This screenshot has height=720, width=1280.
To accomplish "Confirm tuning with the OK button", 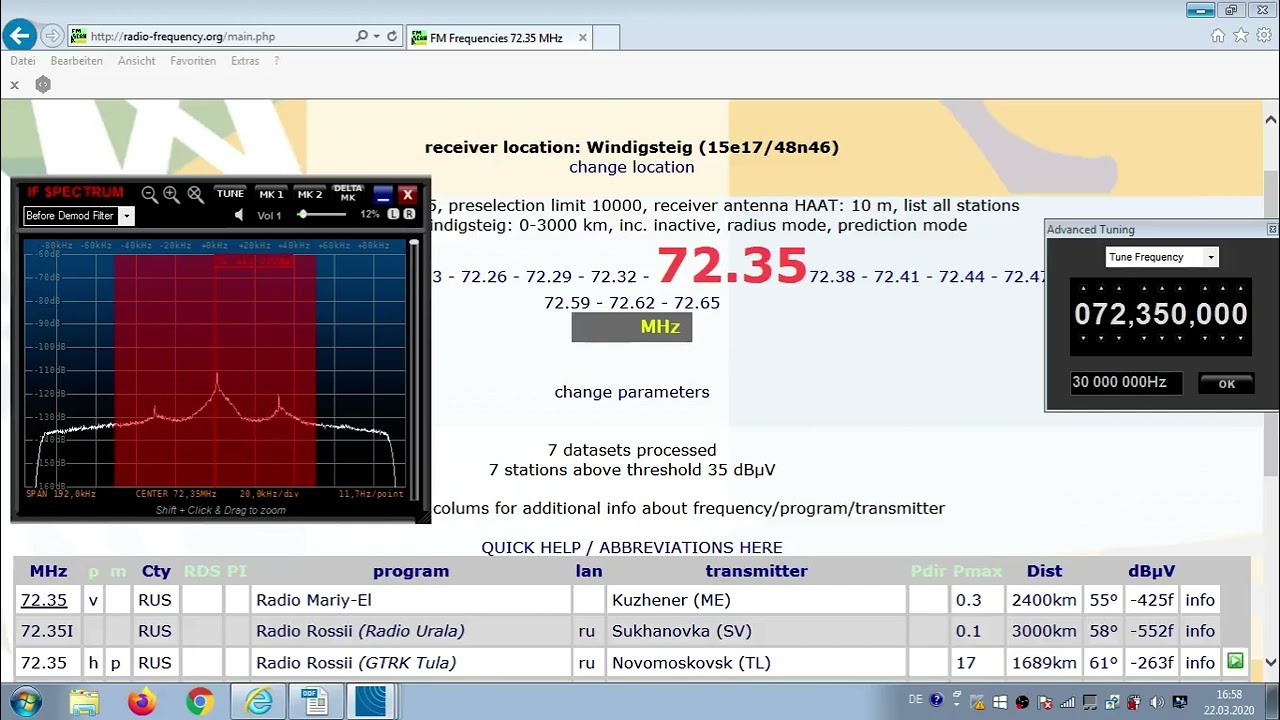I will click(1226, 383).
